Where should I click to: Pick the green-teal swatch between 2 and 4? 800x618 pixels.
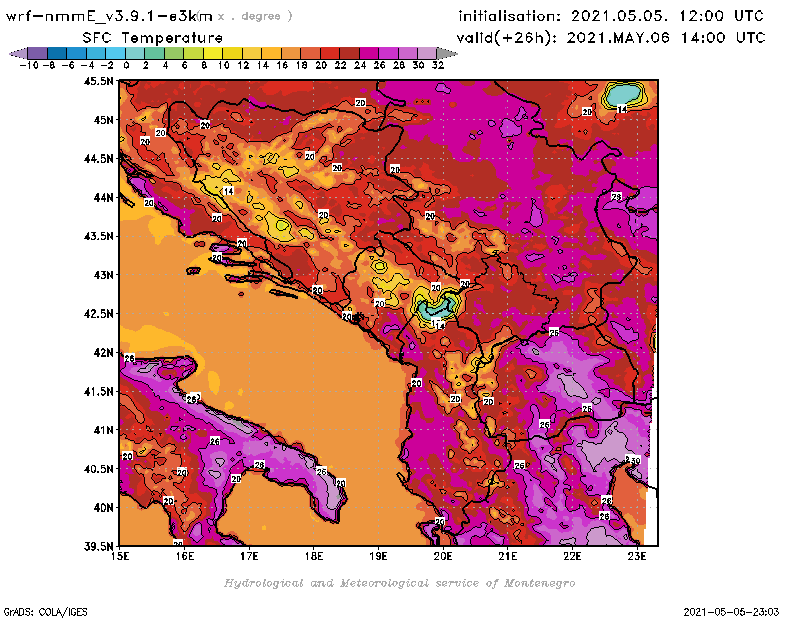[x=154, y=53]
